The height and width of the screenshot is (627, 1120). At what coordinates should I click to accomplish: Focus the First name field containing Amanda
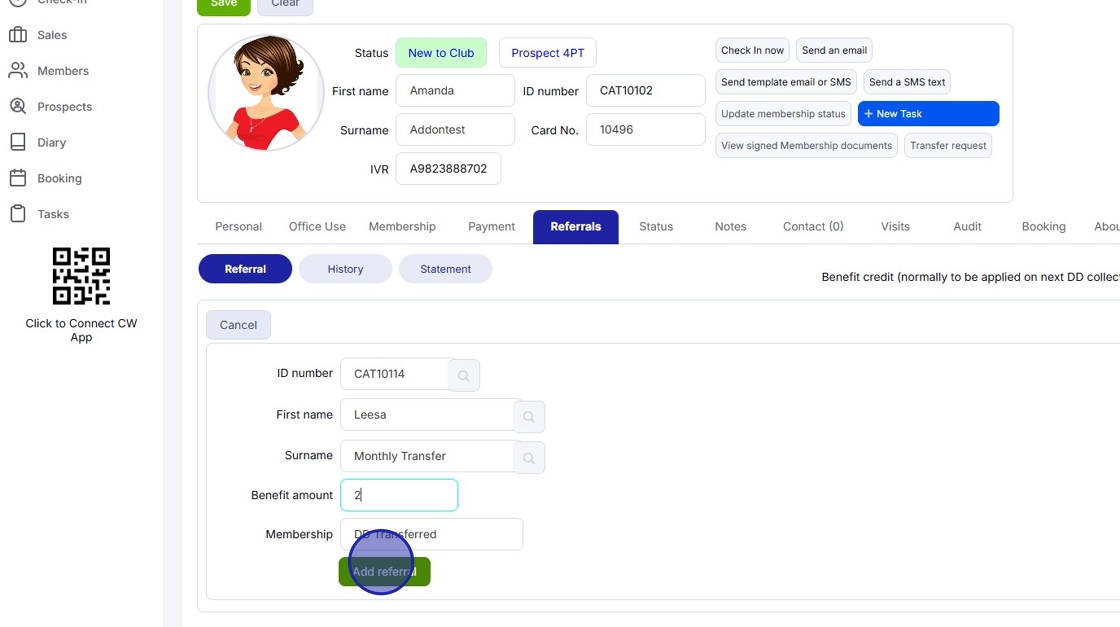pyautogui.click(x=455, y=91)
